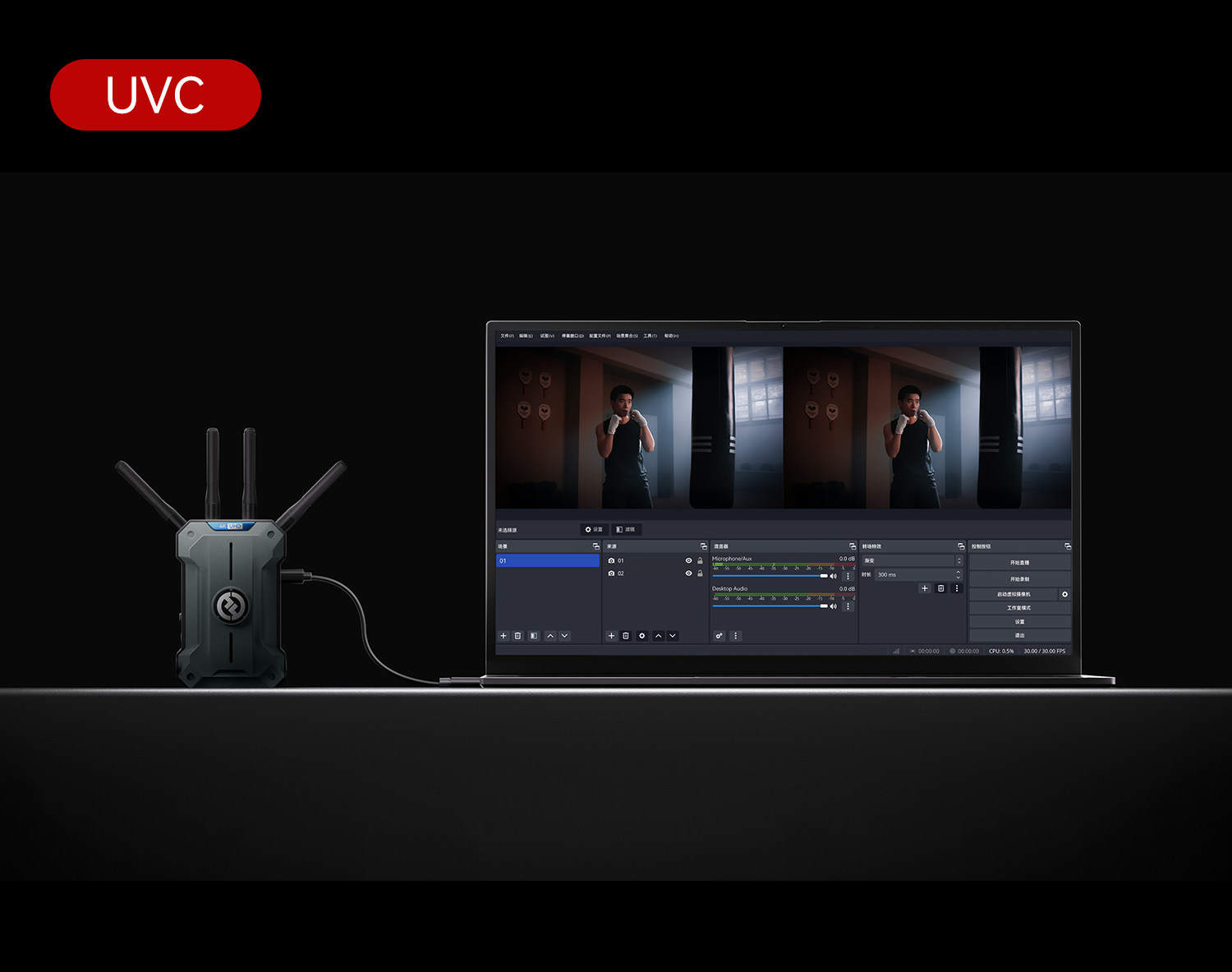Delete the selected scene using trash icon
Image resolution: width=1232 pixels, height=972 pixels.
pos(518,636)
